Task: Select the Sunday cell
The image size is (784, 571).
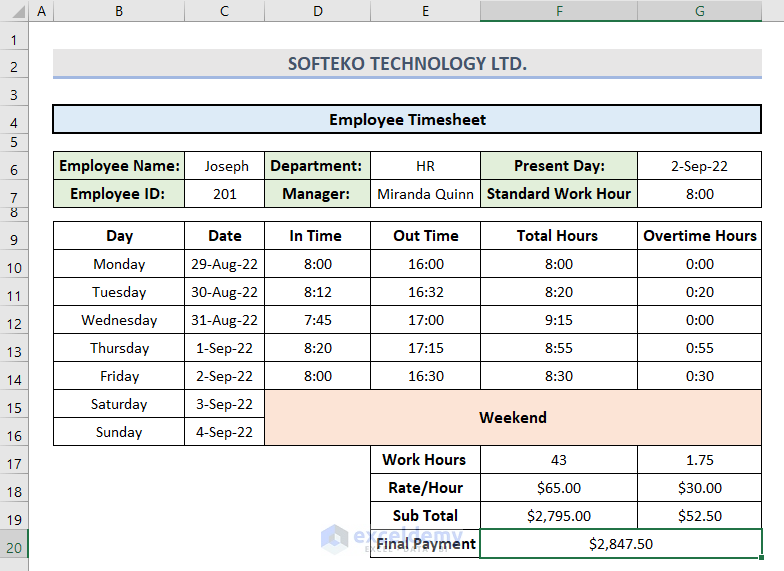Action: pyautogui.click(x=119, y=432)
